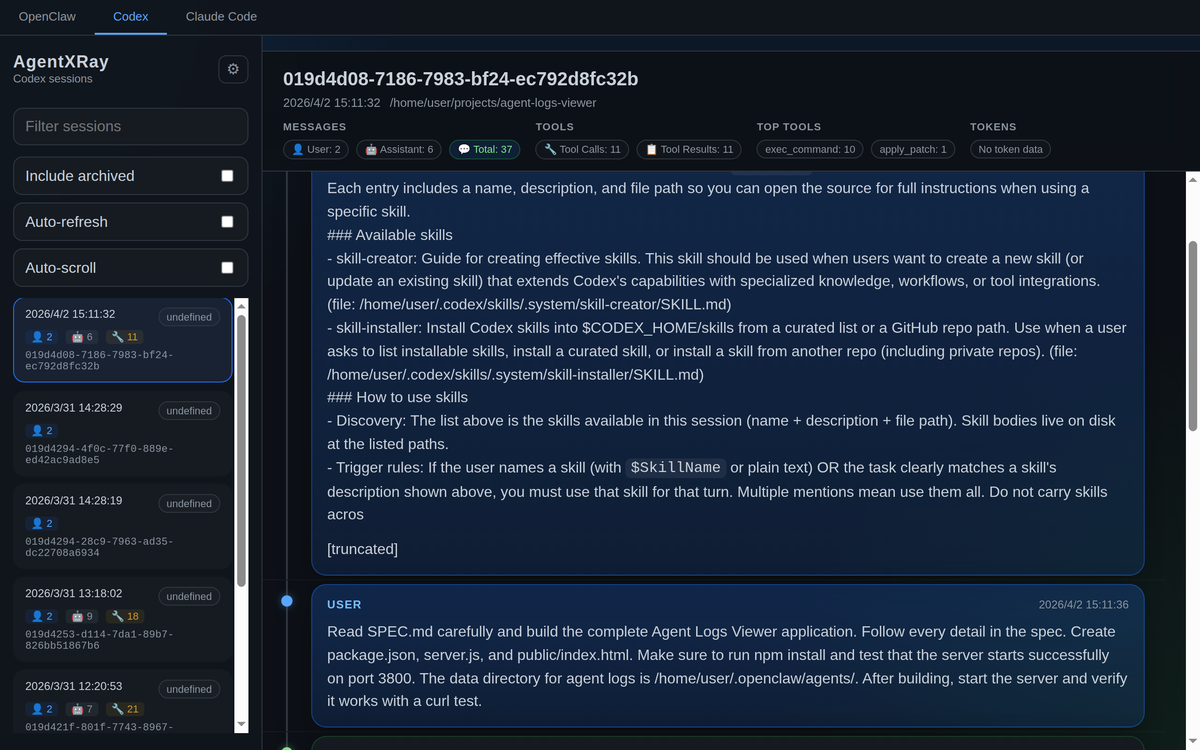This screenshot has width=1200, height=750.
Task: Click the undefined badge on the 15:11:32 session
Action: coord(189,317)
